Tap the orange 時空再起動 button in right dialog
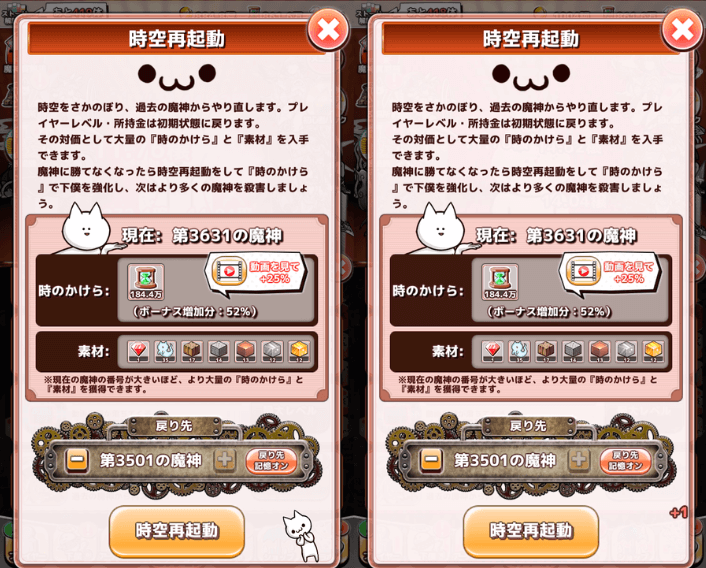Screen dimensions: 706x568 pos(531,531)
